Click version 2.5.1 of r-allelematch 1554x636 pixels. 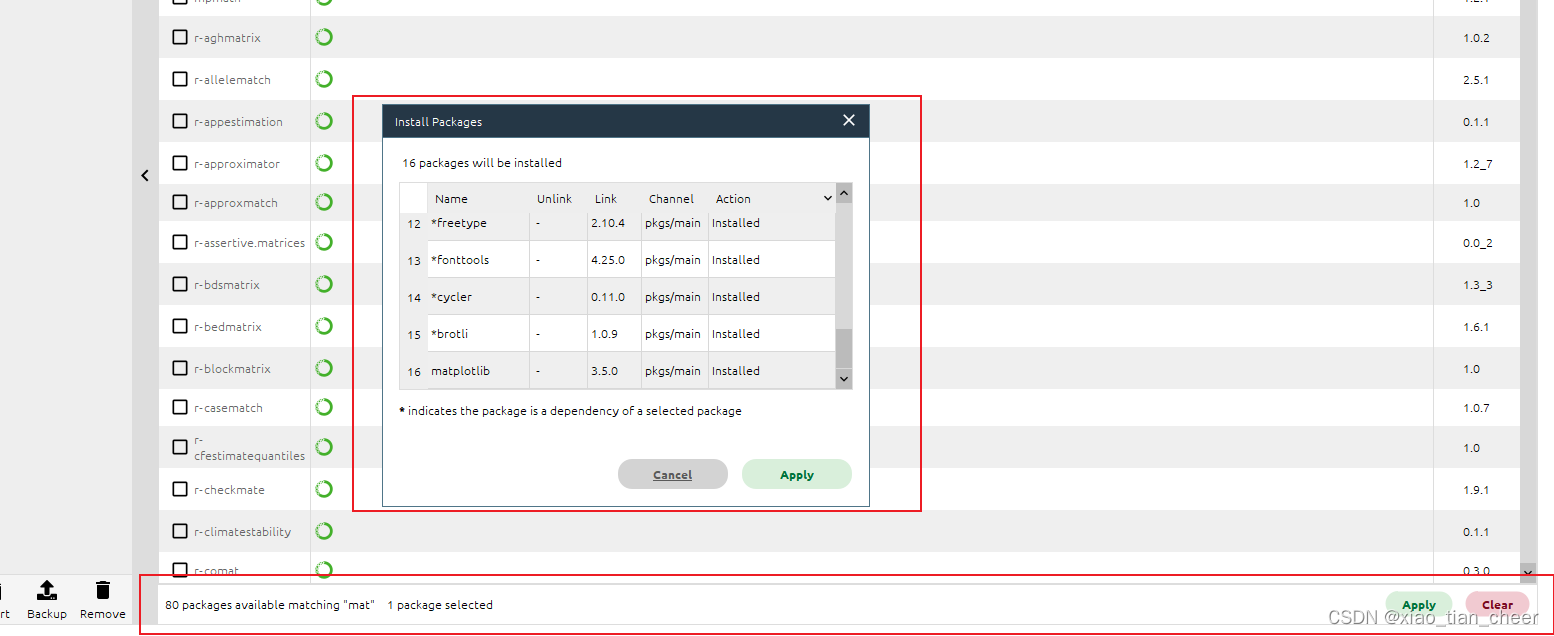click(1476, 79)
